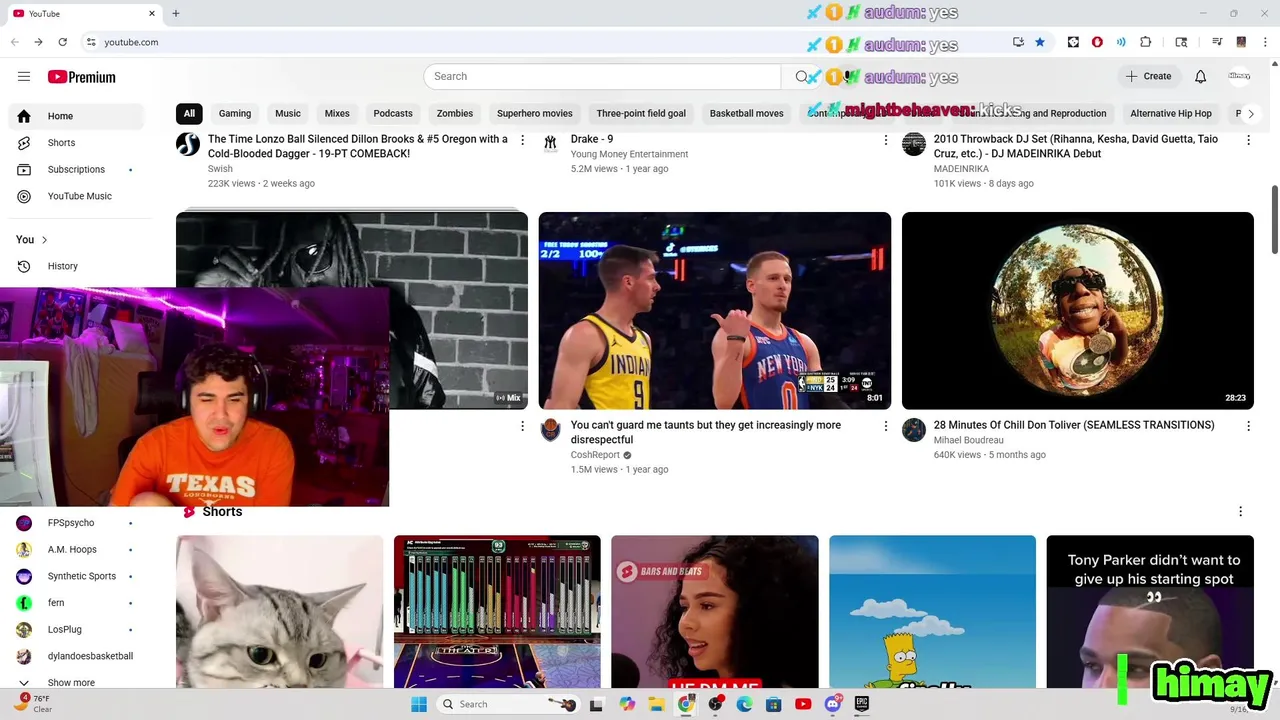Select the Superhero movies chip
The image size is (1280, 720).
coord(535,113)
